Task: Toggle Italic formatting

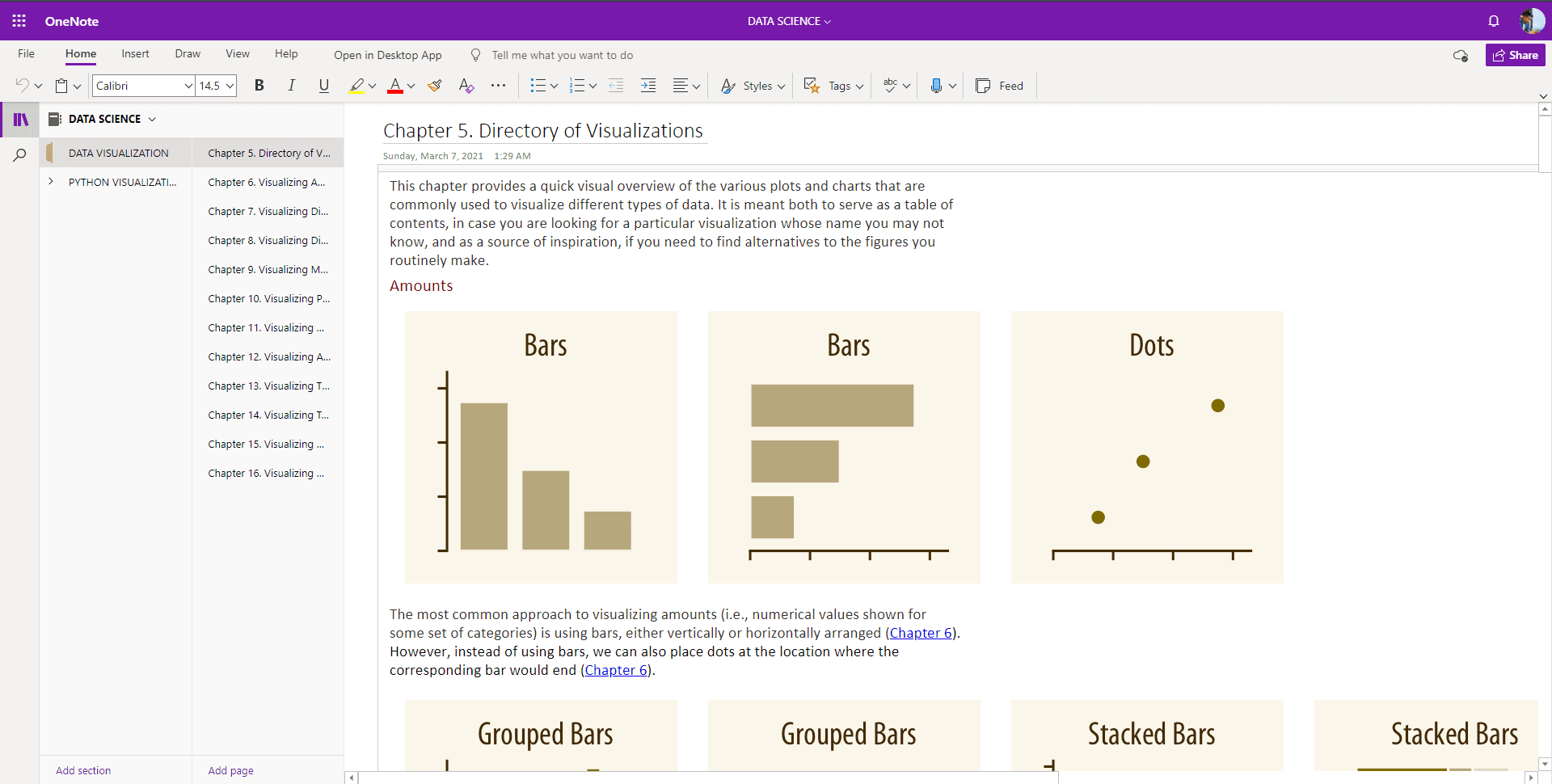Action: (291, 86)
